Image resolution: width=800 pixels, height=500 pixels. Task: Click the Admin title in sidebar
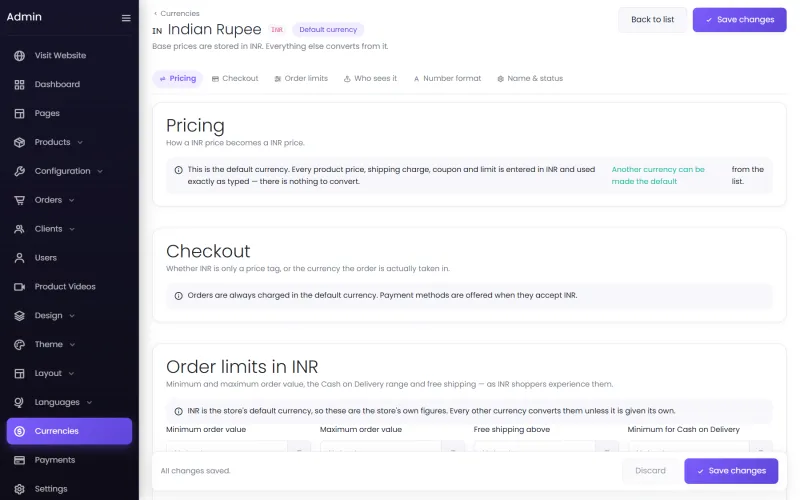click(x=24, y=17)
